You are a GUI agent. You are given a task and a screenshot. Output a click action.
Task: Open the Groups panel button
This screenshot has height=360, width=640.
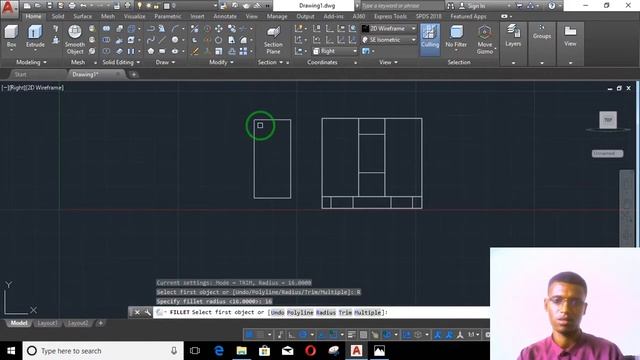tap(542, 32)
